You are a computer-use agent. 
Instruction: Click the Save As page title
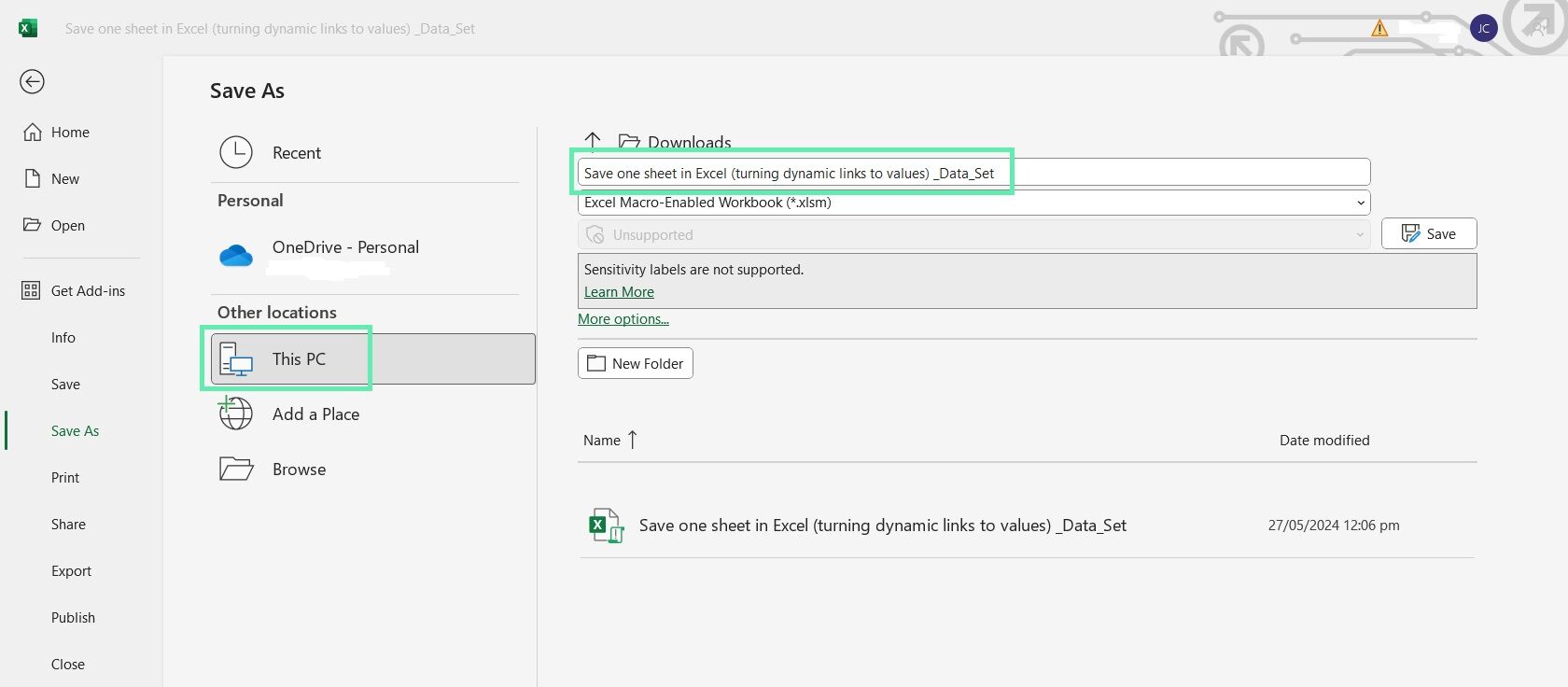click(247, 91)
